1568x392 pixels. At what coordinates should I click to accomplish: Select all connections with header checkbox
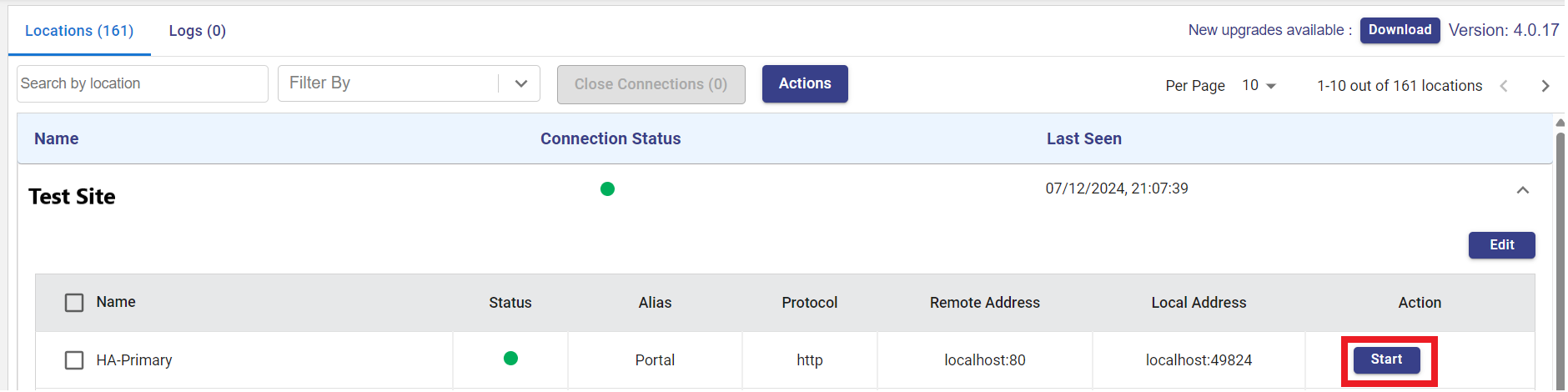[x=74, y=303]
